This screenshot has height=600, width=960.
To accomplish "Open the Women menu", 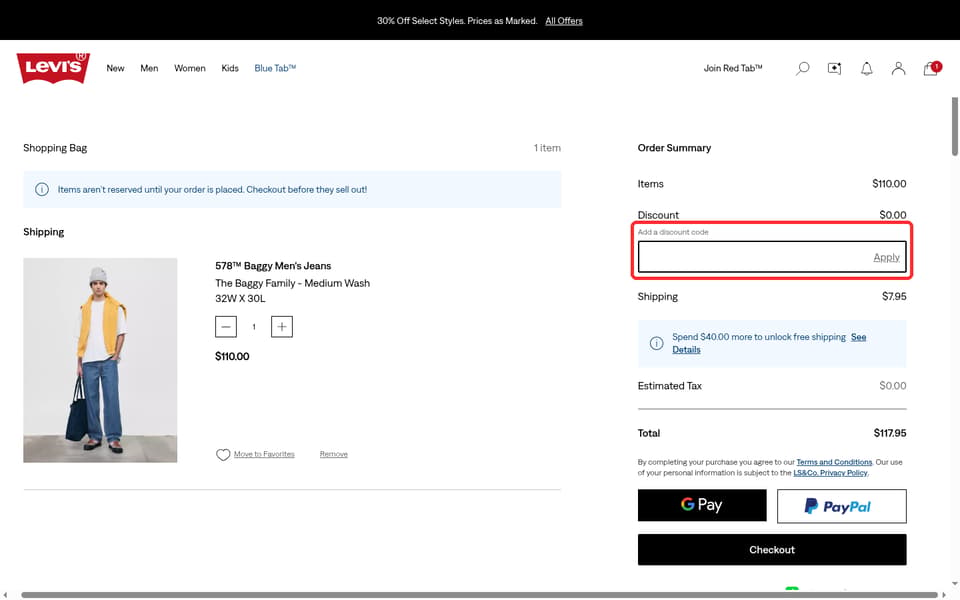I will pos(190,68).
